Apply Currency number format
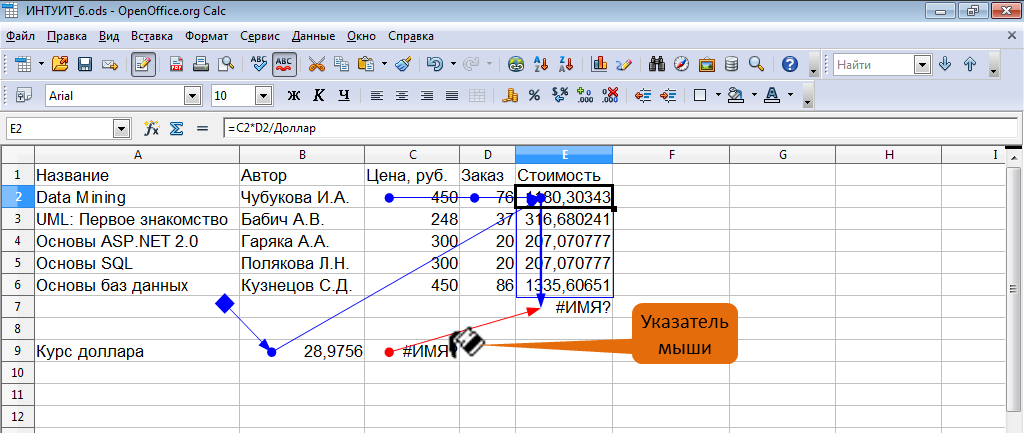This screenshot has width=1024, height=433. coord(510,95)
